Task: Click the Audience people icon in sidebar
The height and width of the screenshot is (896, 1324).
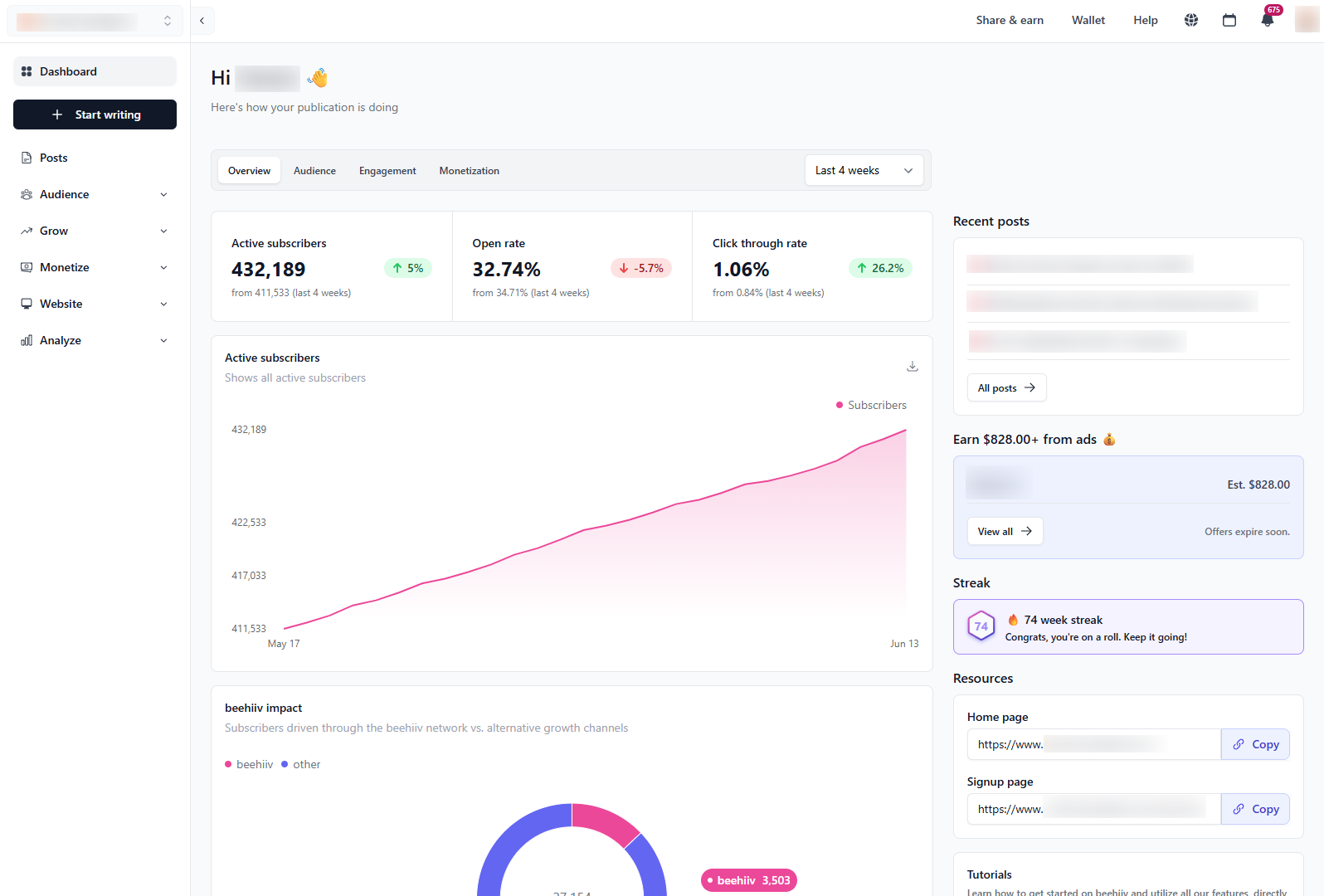Action: pyautogui.click(x=27, y=194)
